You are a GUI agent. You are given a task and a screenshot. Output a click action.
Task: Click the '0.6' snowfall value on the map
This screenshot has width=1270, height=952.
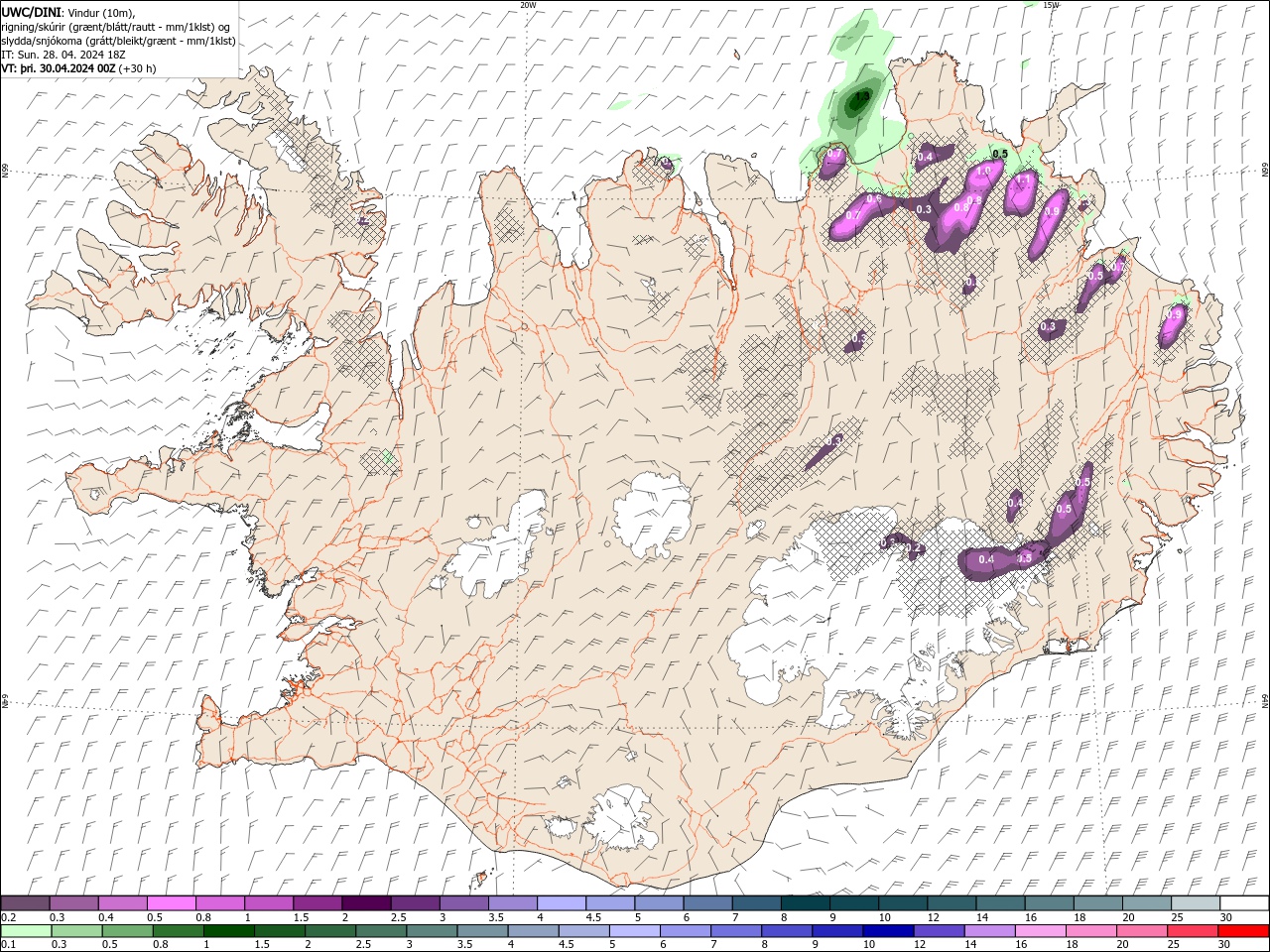click(874, 198)
